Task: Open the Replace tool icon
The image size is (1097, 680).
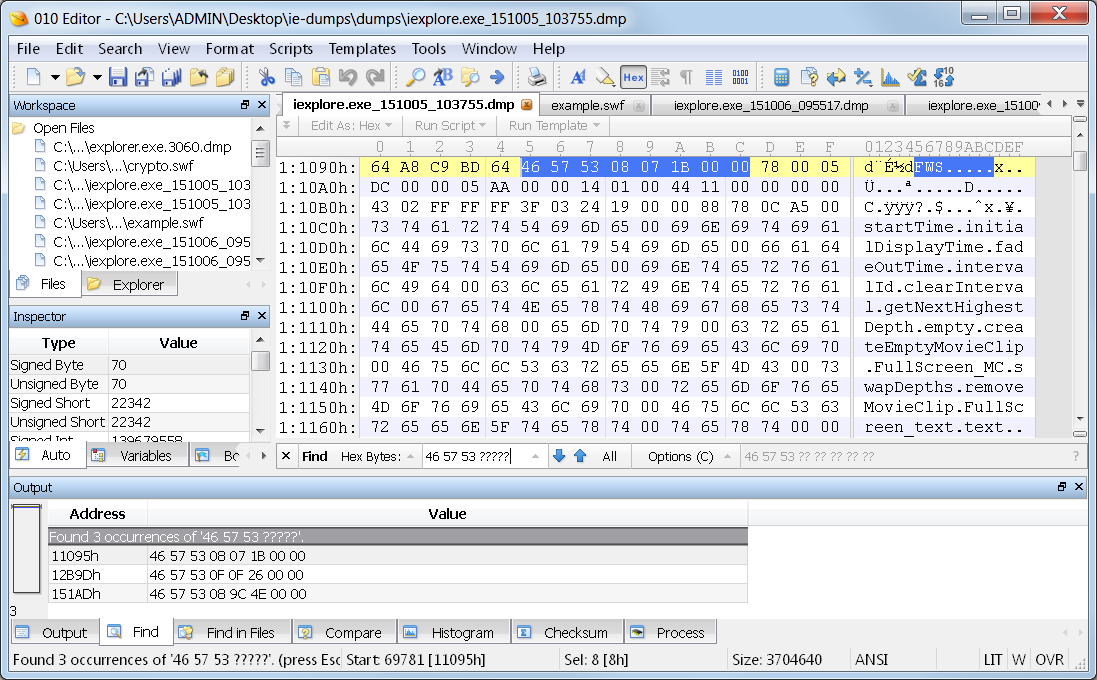Action: pos(443,77)
